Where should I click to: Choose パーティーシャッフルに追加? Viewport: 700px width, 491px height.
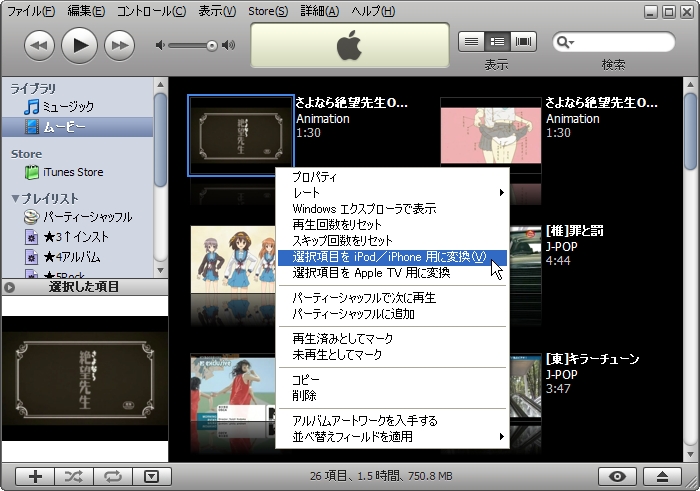point(392,314)
